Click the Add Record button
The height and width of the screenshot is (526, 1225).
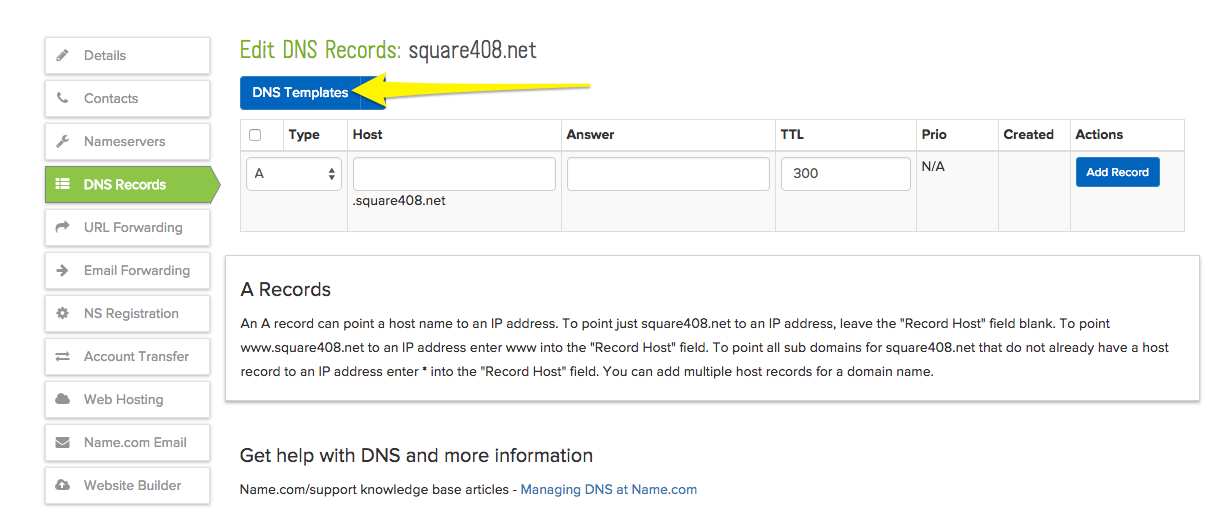point(1117,172)
